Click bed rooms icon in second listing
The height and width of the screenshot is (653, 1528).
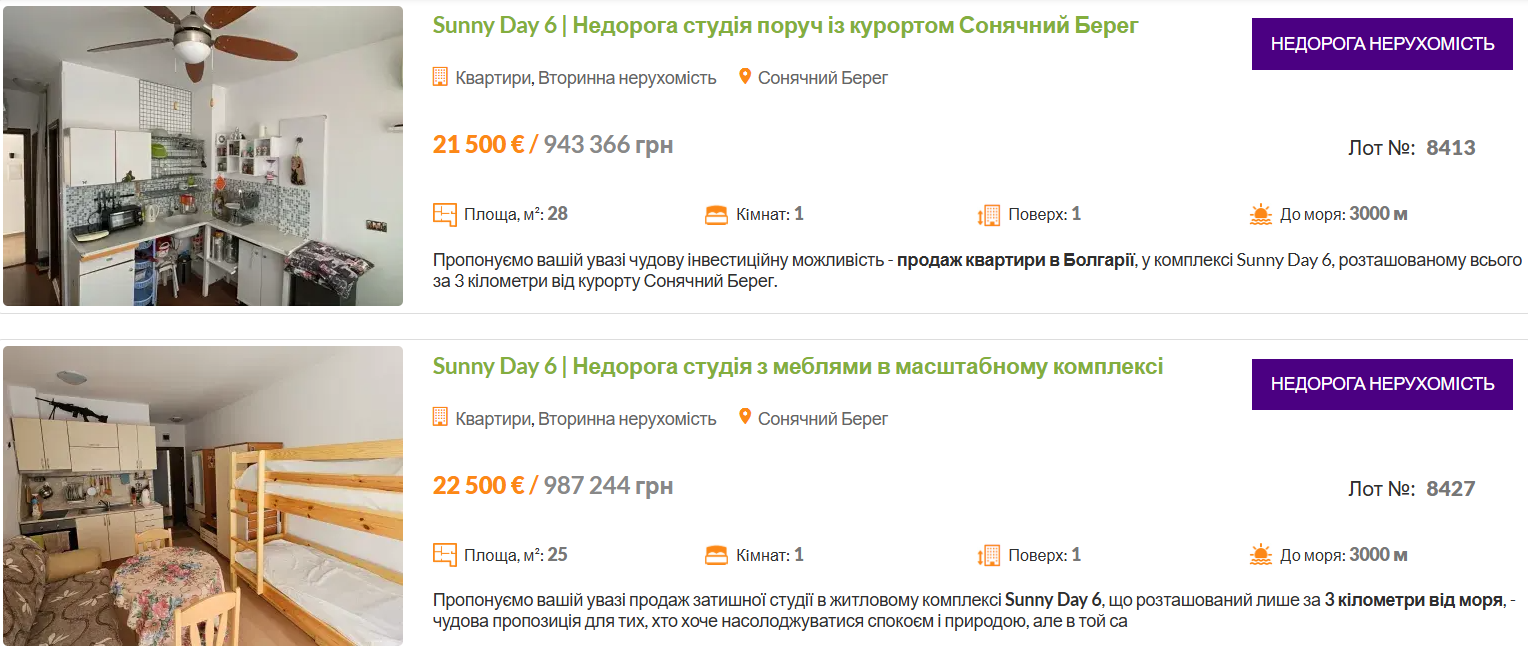(716, 555)
